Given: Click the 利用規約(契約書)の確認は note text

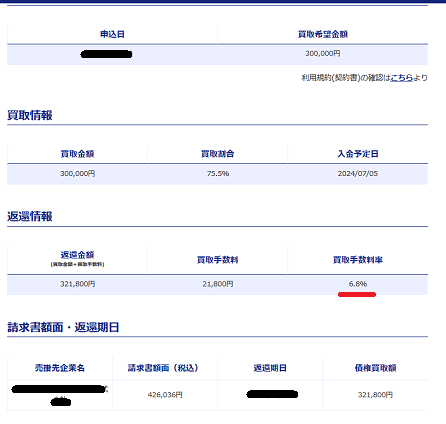Looking at the screenshot, I should click(x=346, y=78).
